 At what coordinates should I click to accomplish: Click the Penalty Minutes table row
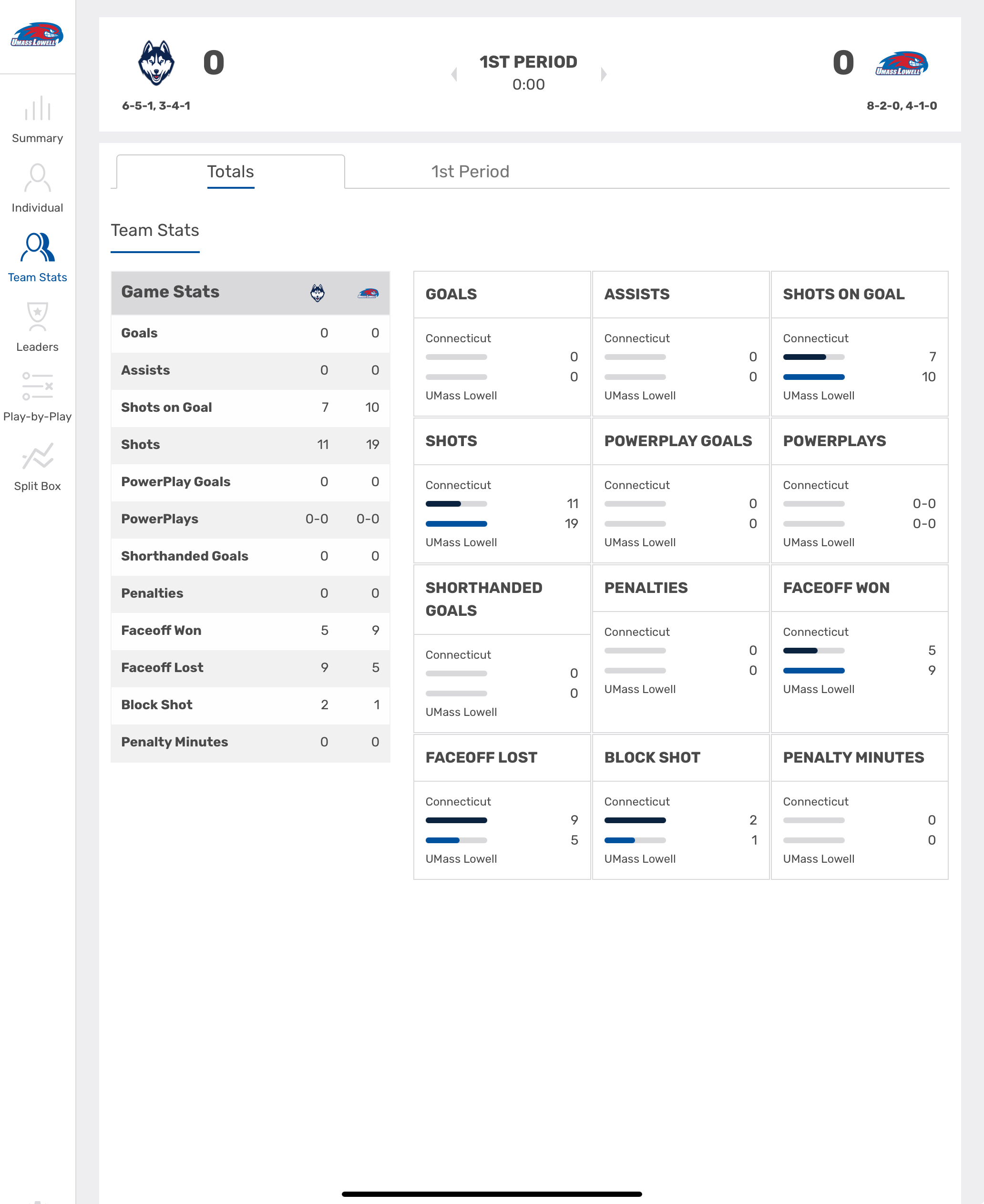click(x=251, y=742)
